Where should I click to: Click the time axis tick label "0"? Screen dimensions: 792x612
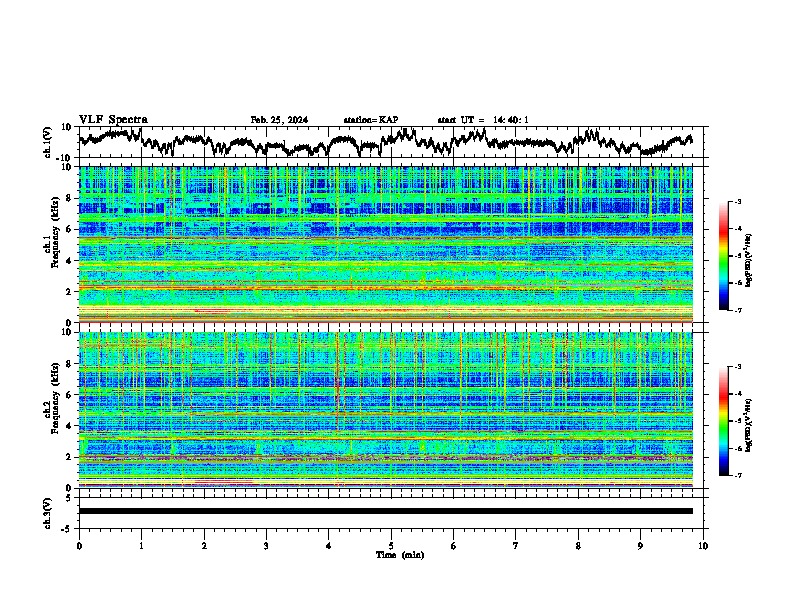(79, 546)
